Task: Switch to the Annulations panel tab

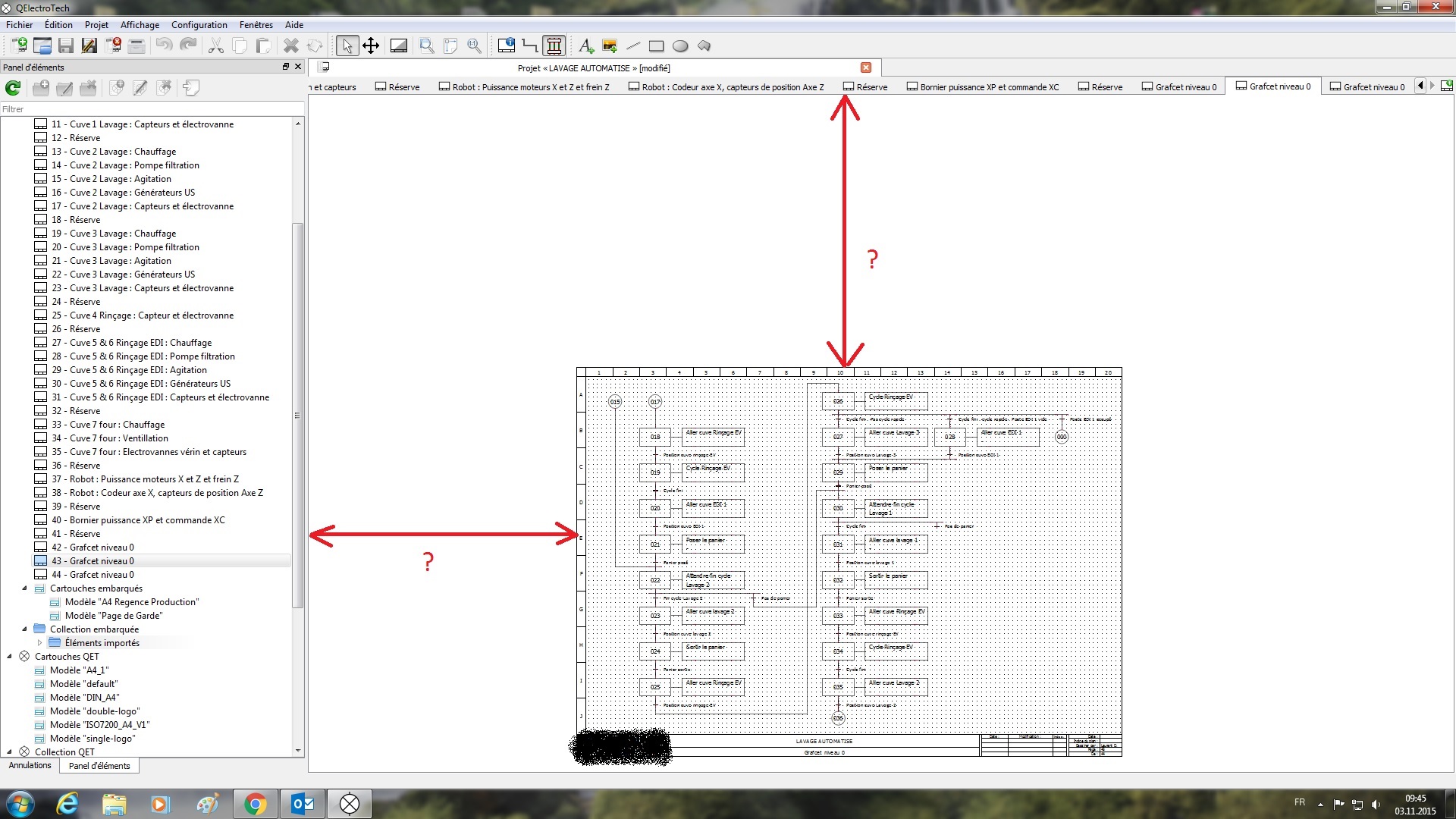Action: tap(30, 766)
